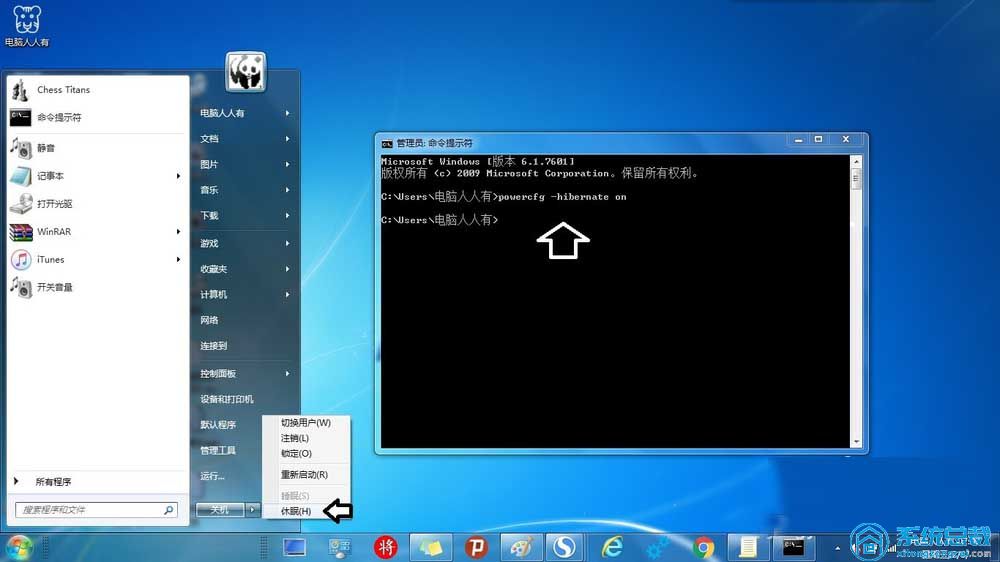Click the 关机 shutdown button
Image resolution: width=1000 pixels, height=562 pixels.
click(220, 510)
